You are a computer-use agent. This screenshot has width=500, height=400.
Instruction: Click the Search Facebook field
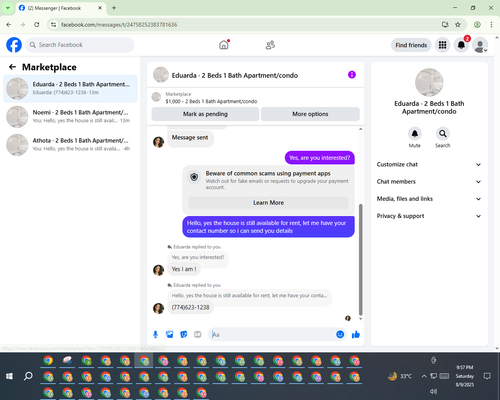click(80, 45)
